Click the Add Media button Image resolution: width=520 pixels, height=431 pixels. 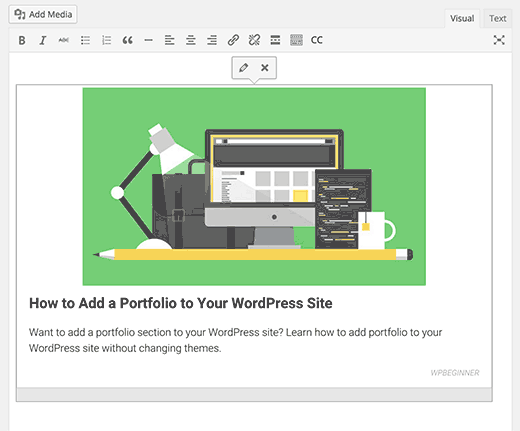pyautogui.click(x=43, y=14)
